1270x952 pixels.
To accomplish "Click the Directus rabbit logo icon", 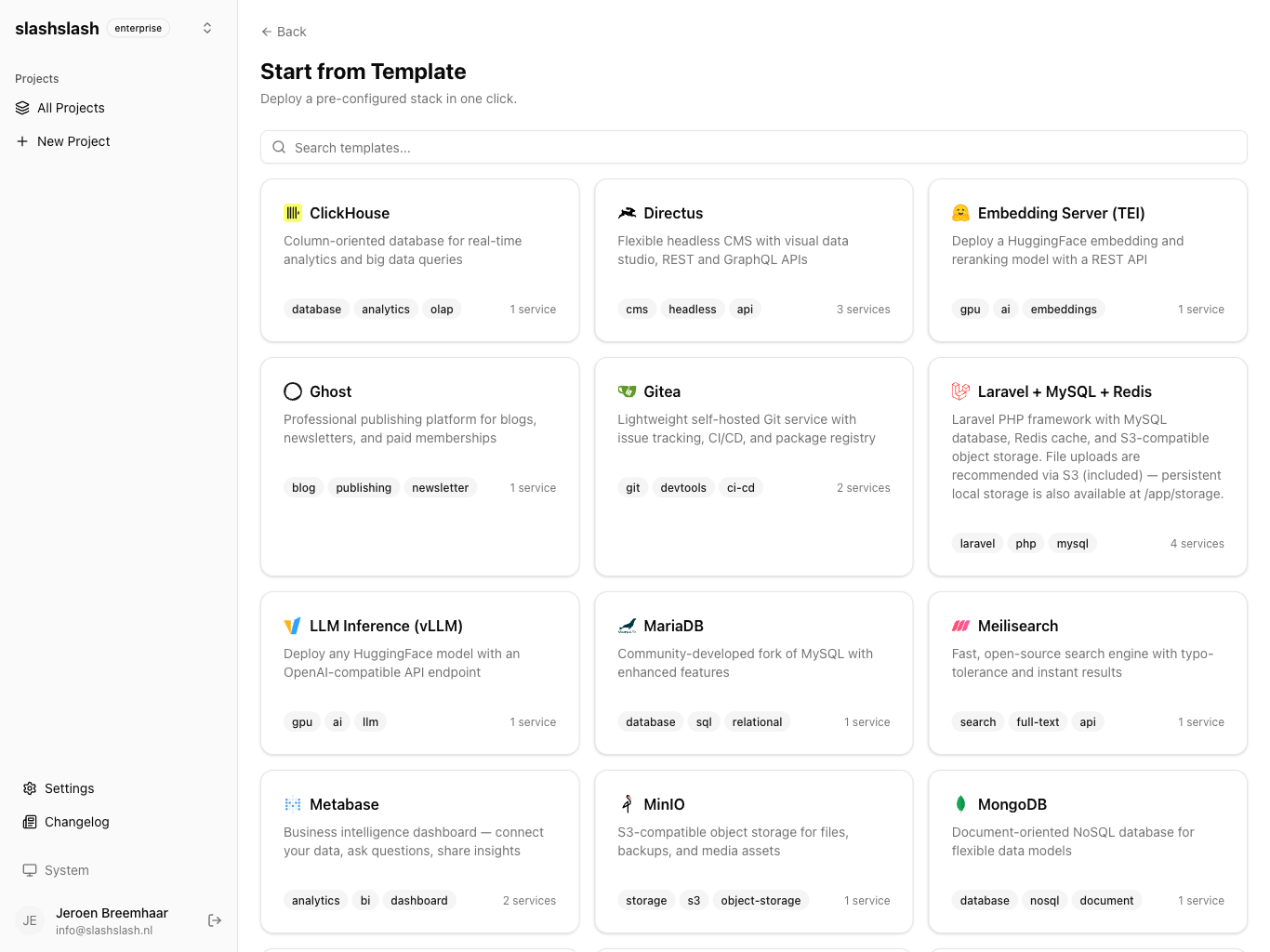I will 627,213.
